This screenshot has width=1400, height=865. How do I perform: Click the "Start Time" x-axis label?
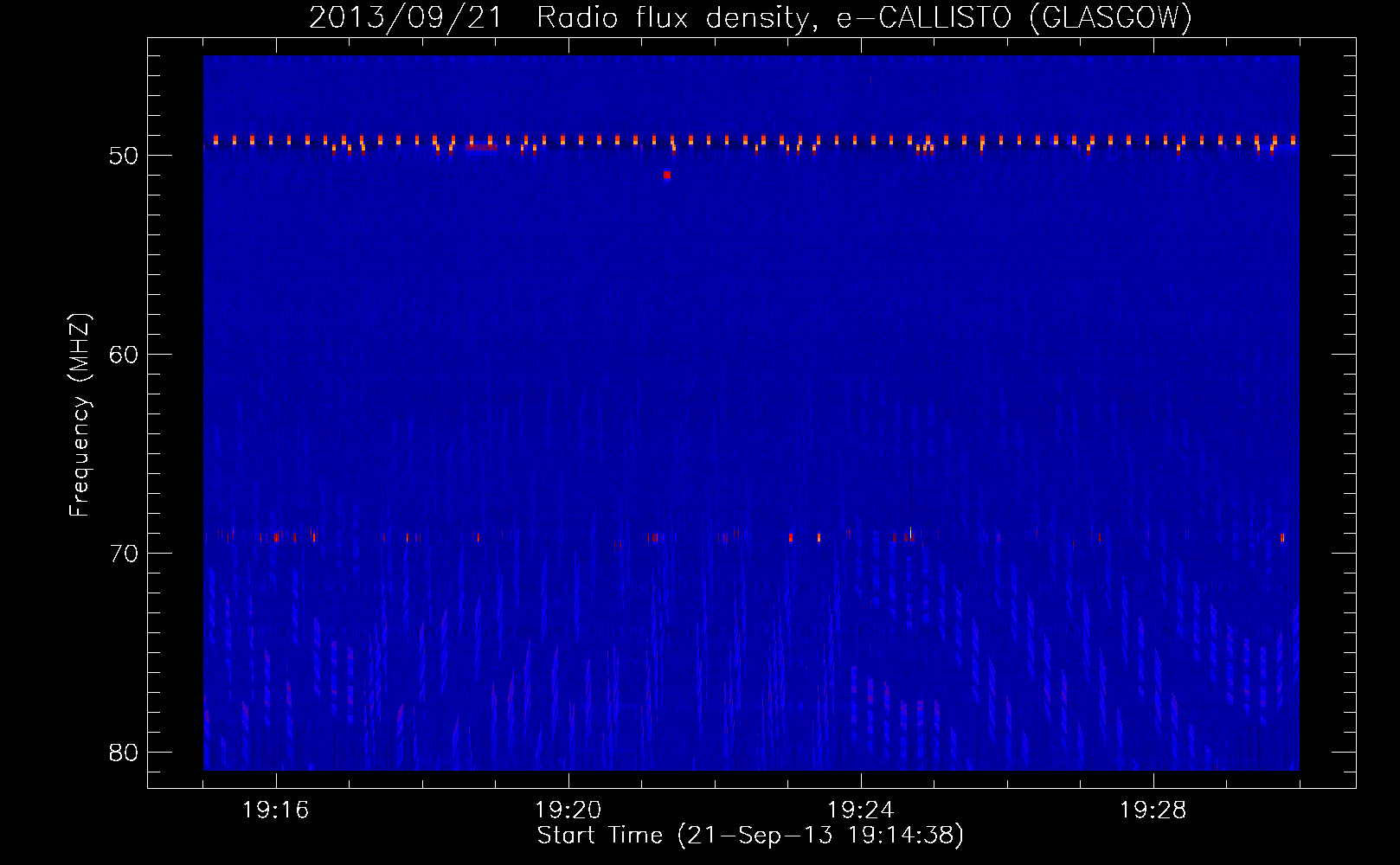pyautogui.click(x=599, y=836)
